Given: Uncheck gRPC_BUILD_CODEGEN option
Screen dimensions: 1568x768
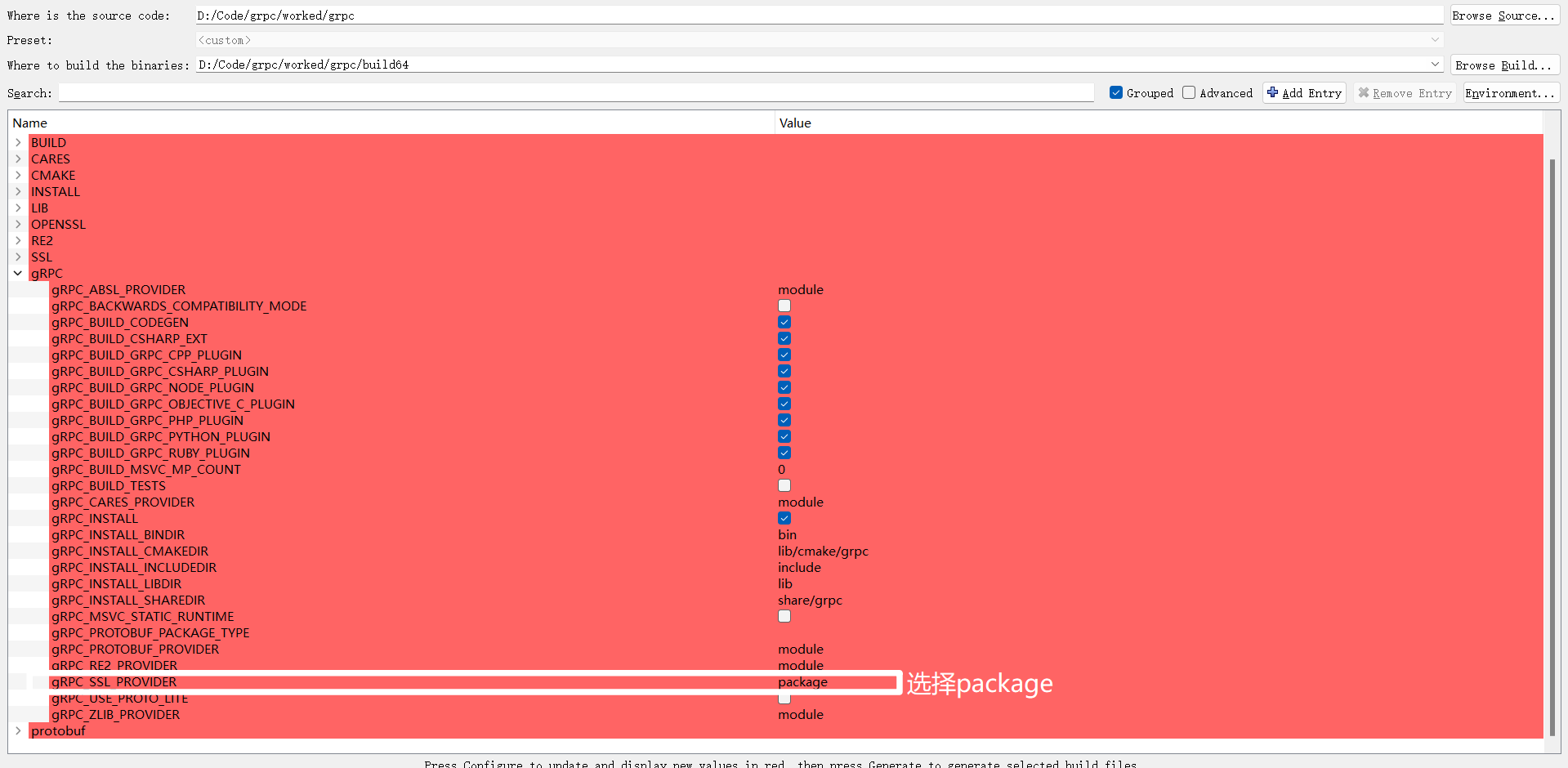Looking at the screenshot, I should tap(784, 323).
